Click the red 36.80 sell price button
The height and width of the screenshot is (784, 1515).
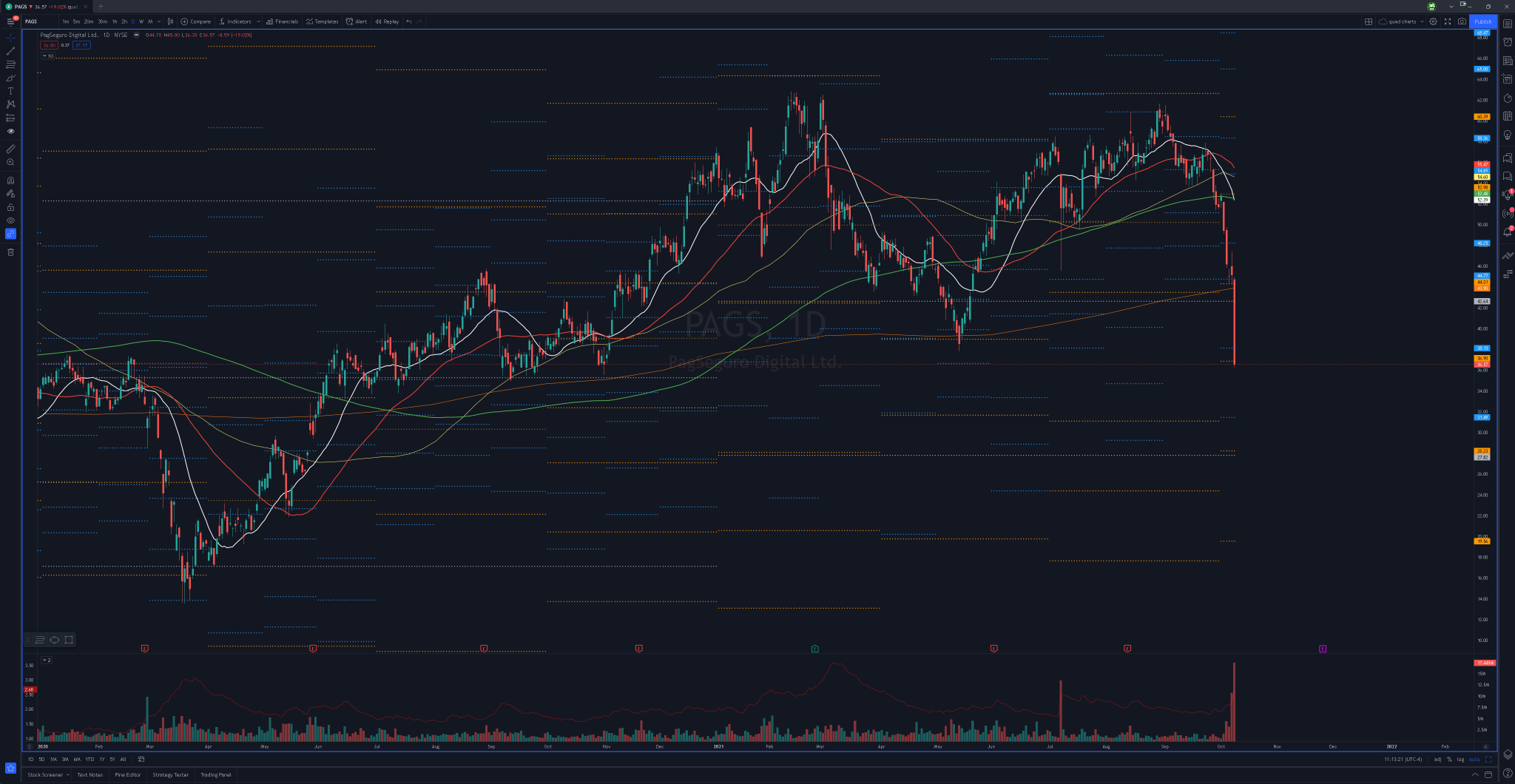49,45
